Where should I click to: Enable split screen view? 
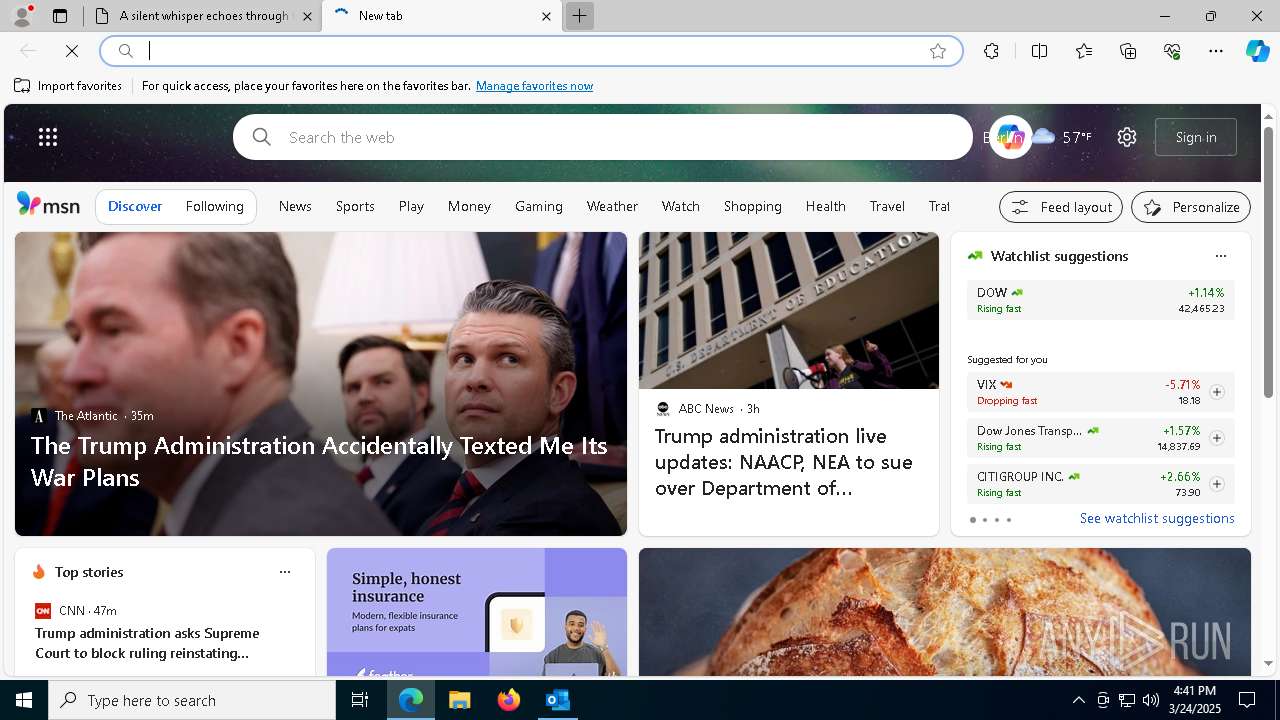click(x=1039, y=51)
